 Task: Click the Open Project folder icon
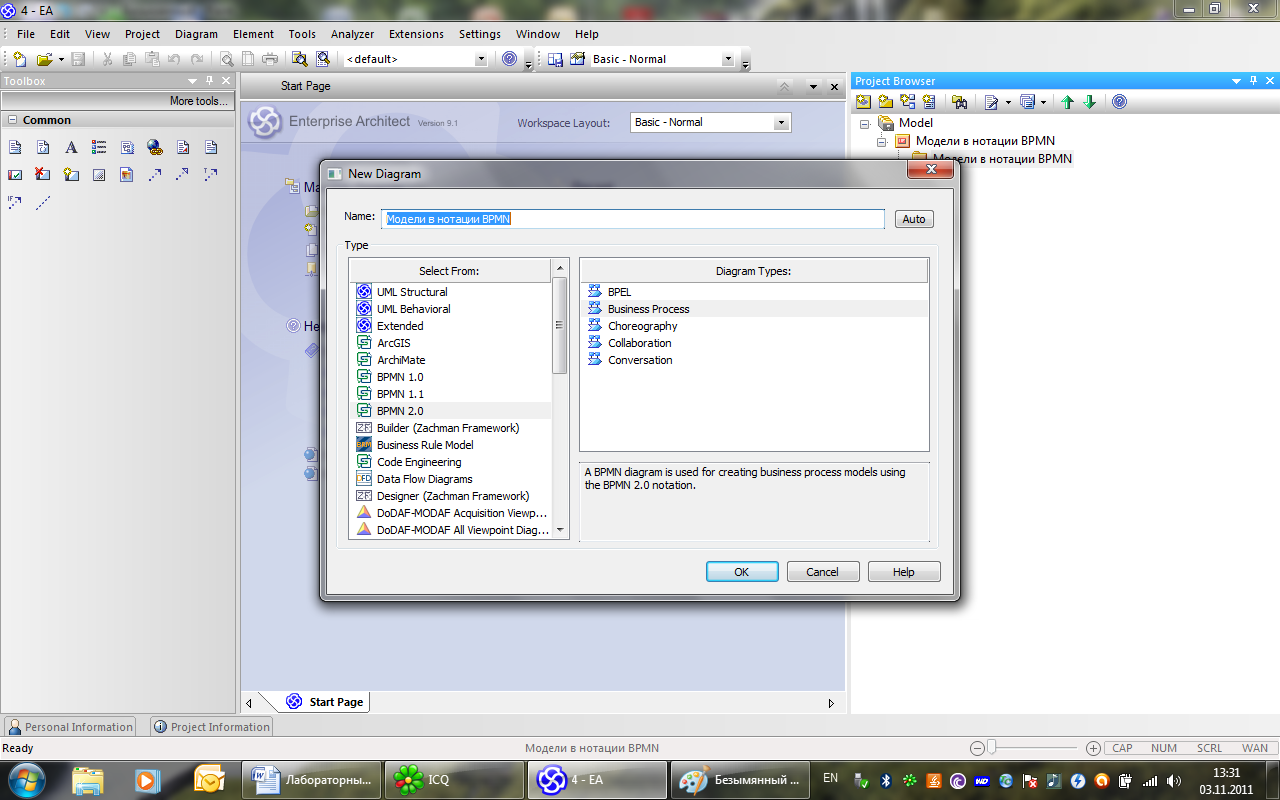point(44,59)
